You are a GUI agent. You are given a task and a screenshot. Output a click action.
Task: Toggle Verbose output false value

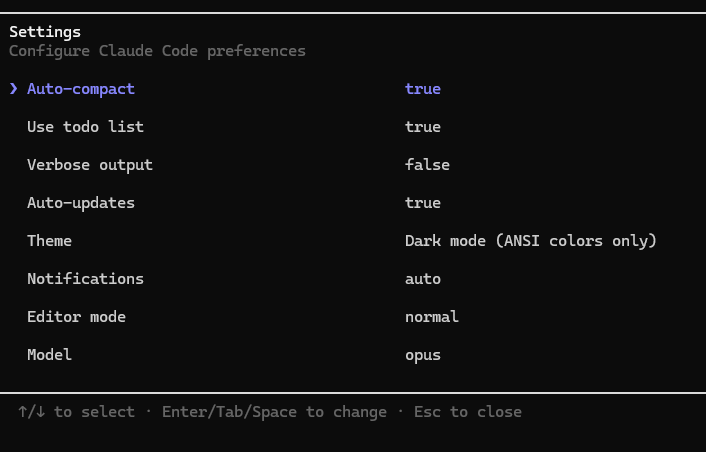click(427, 164)
